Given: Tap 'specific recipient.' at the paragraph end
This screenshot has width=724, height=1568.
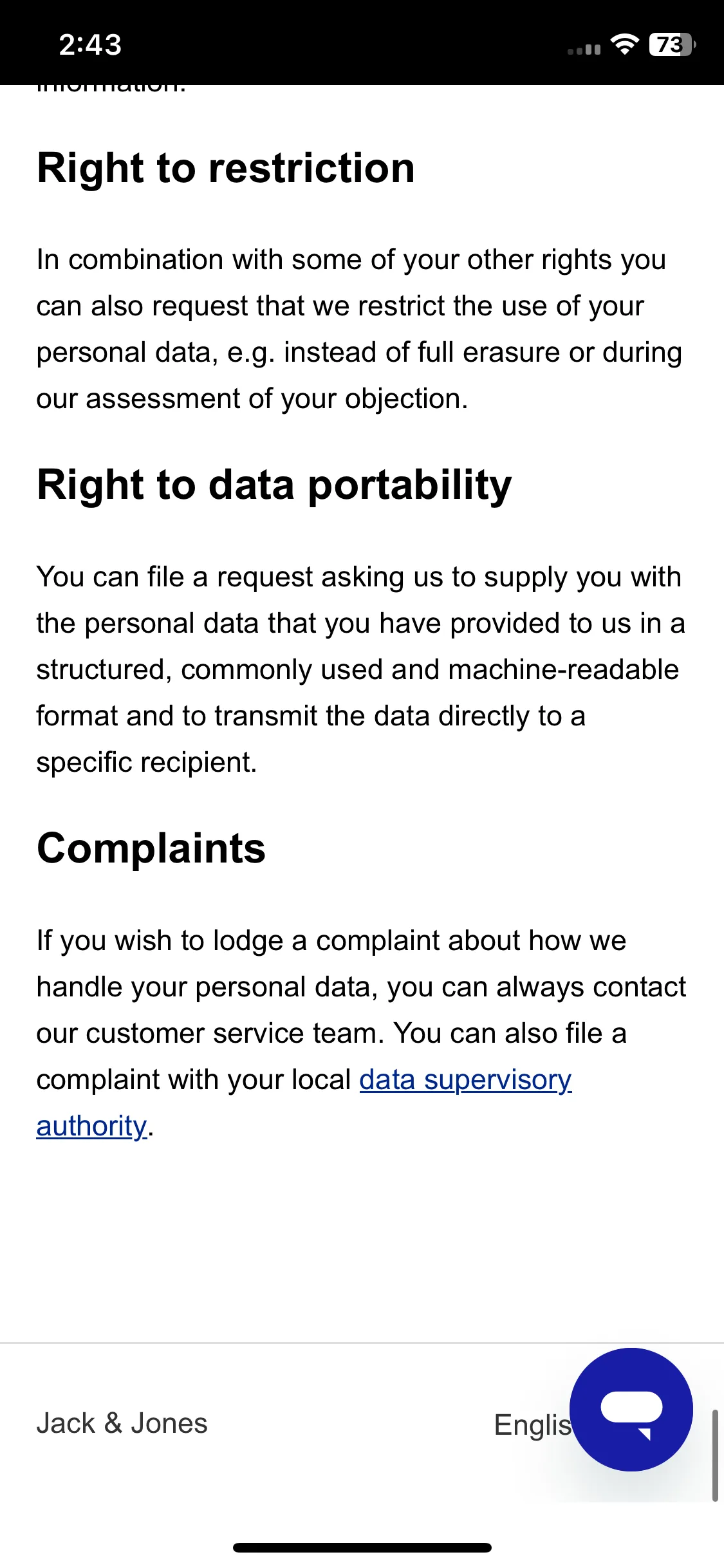Looking at the screenshot, I should (x=147, y=763).
